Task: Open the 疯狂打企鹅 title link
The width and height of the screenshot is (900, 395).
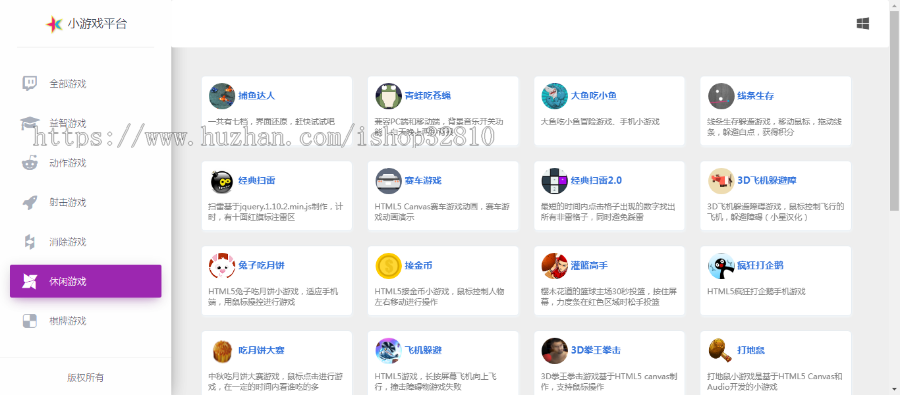Action: click(760, 266)
